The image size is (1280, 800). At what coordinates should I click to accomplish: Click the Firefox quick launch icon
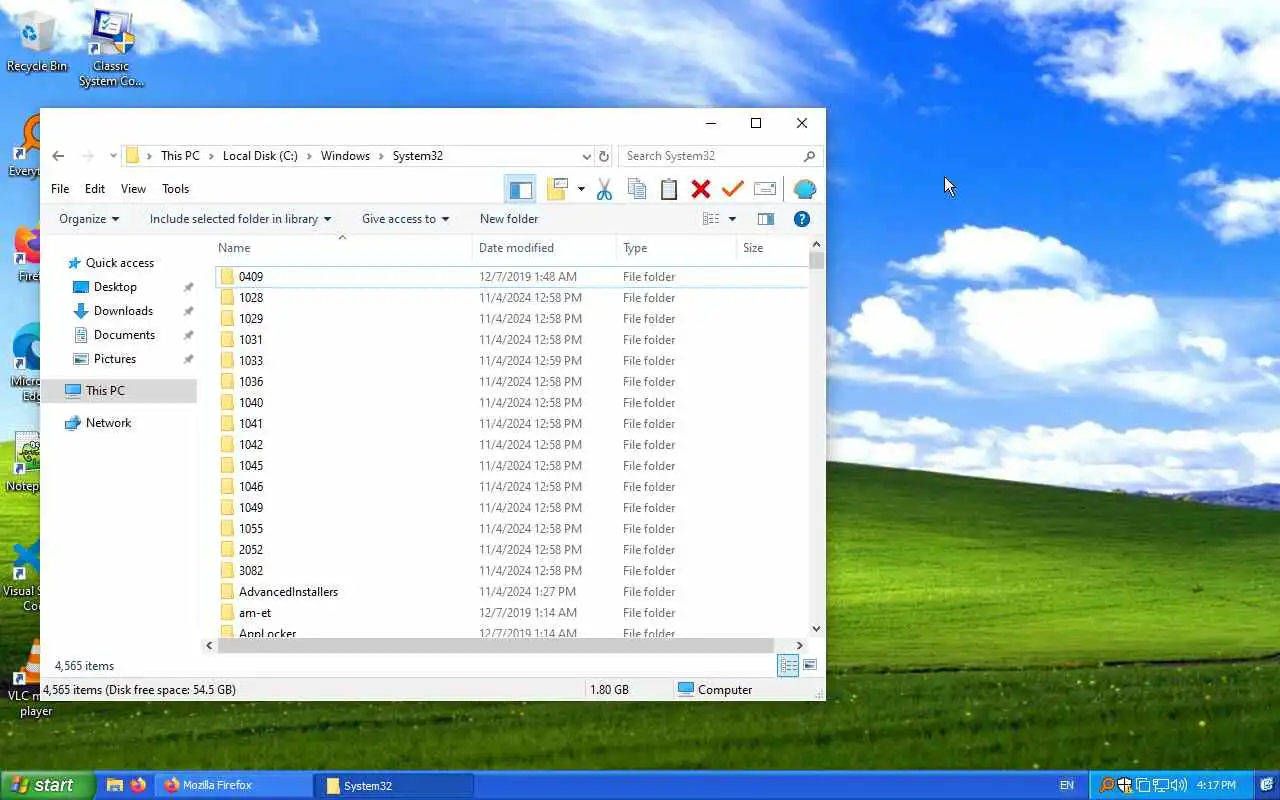[x=138, y=785]
